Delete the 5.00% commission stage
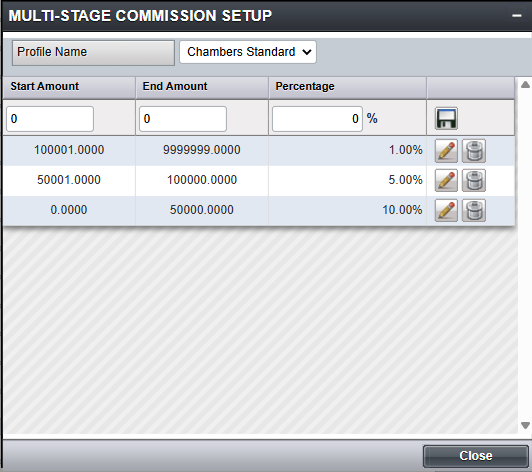 474,181
